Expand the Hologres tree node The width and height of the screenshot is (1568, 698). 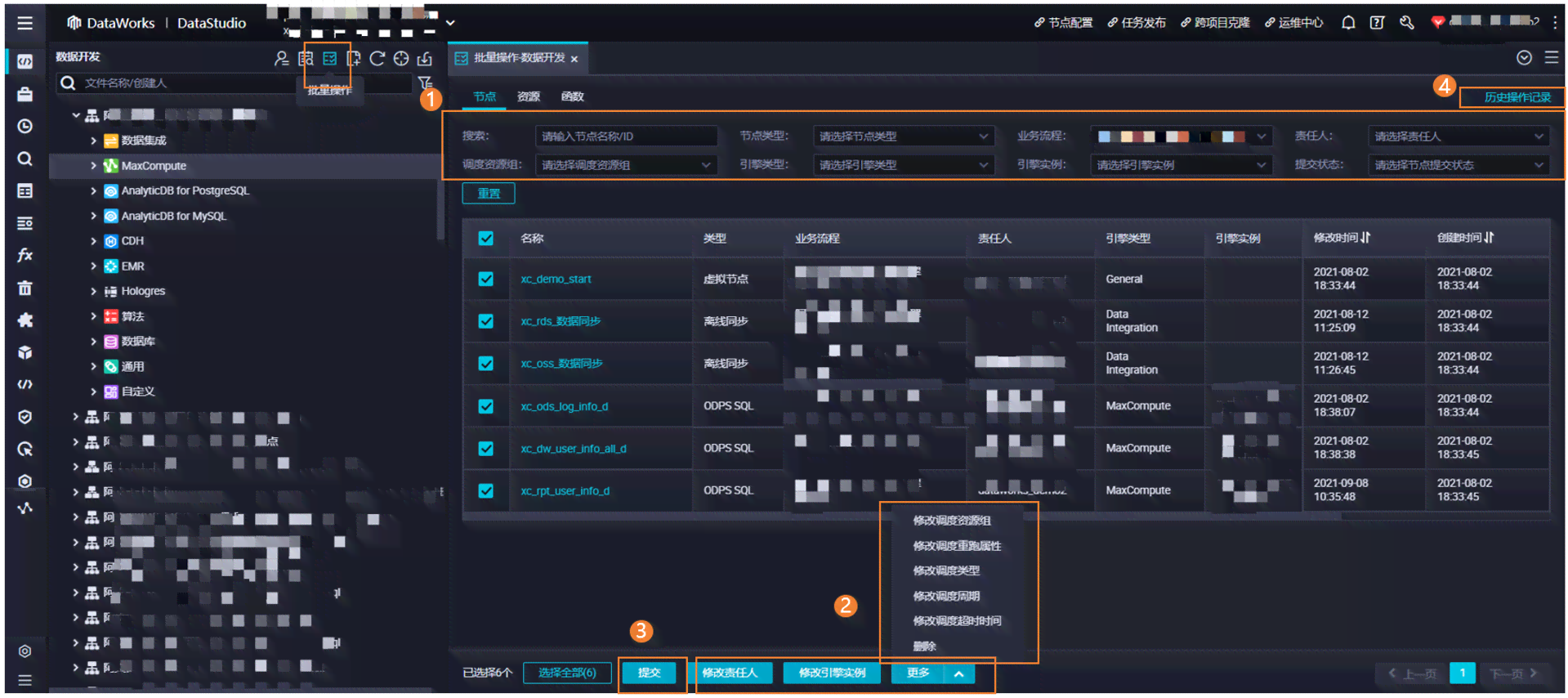[93, 291]
